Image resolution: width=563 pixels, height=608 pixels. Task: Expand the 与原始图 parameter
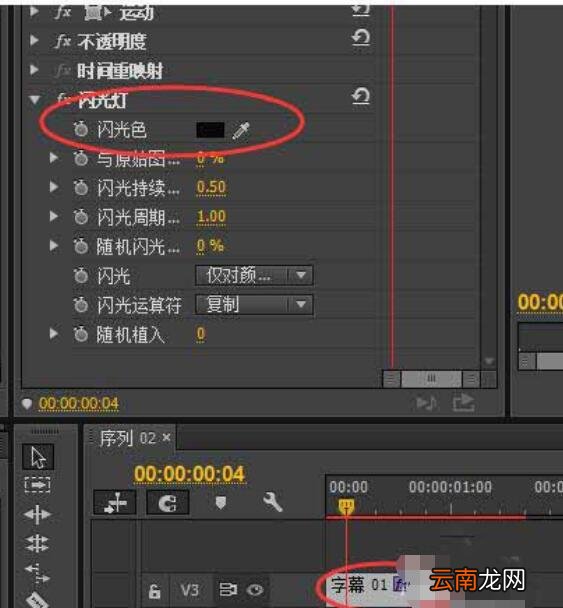pos(54,158)
